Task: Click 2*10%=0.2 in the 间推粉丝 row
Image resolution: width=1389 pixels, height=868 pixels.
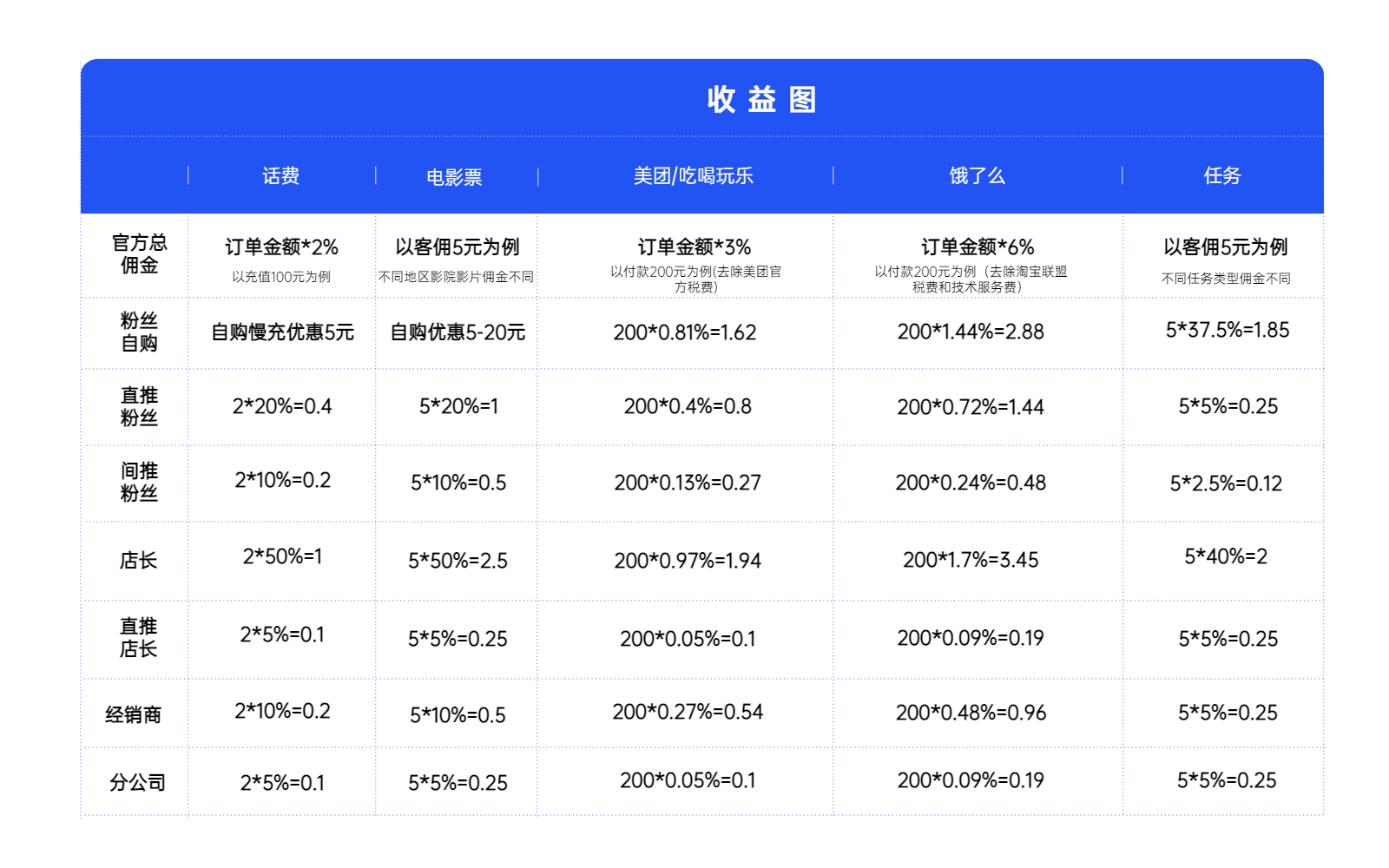Action: click(283, 480)
